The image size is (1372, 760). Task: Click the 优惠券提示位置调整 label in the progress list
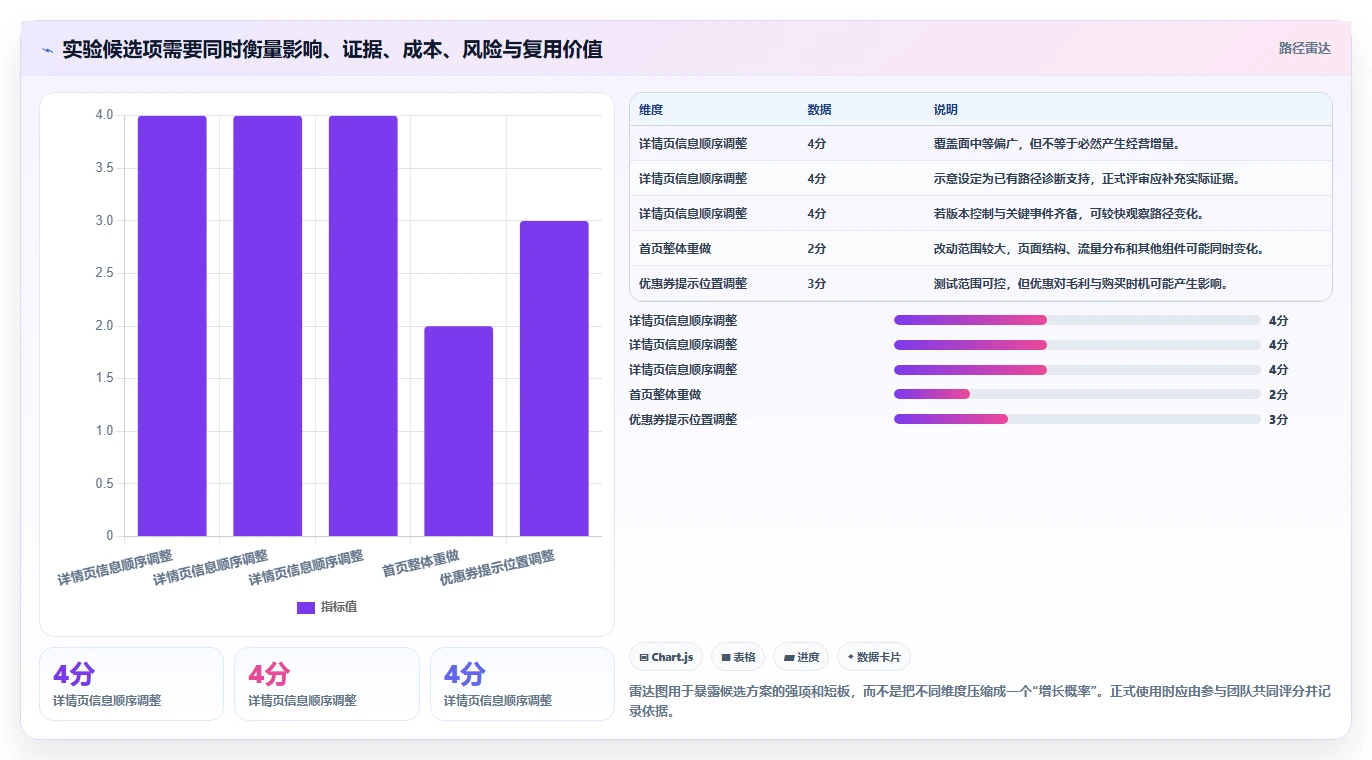[683, 420]
